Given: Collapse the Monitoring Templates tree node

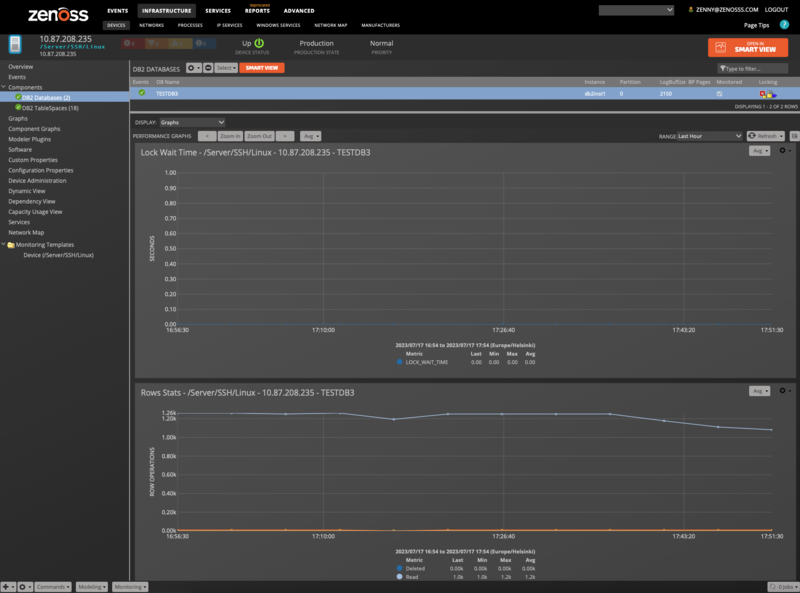Looking at the screenshot, I should click(4, 244).
